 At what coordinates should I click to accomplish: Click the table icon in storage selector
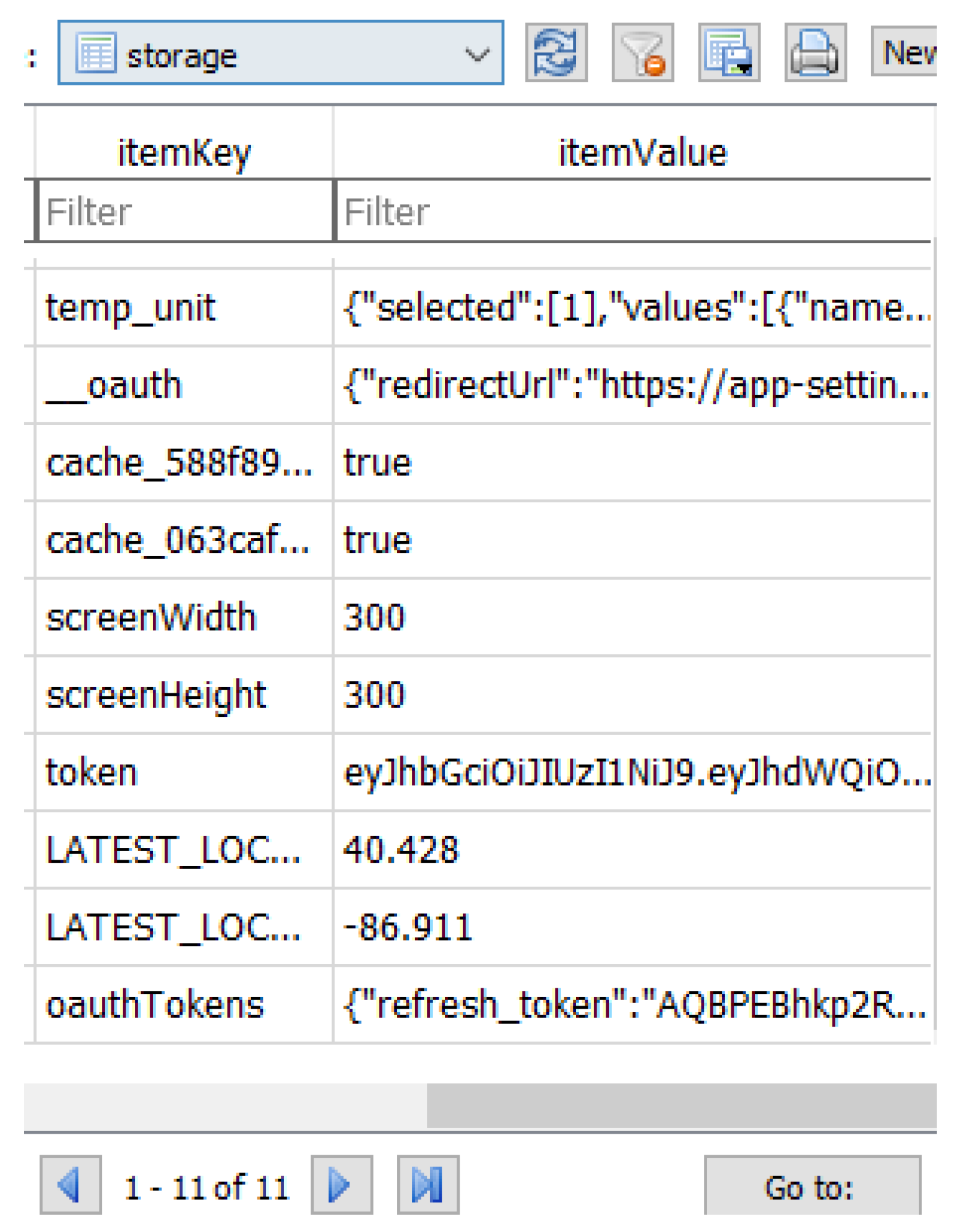95,53
